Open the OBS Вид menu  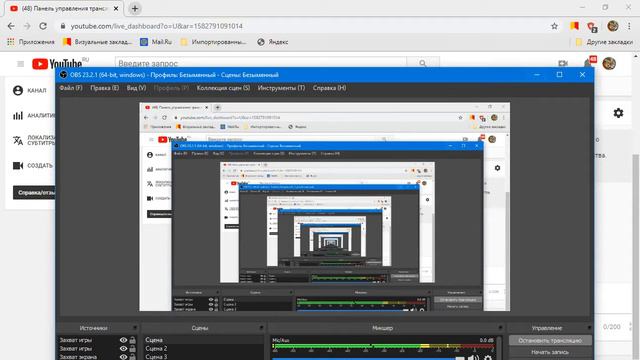pyautogui.click(x=136, y=88)
